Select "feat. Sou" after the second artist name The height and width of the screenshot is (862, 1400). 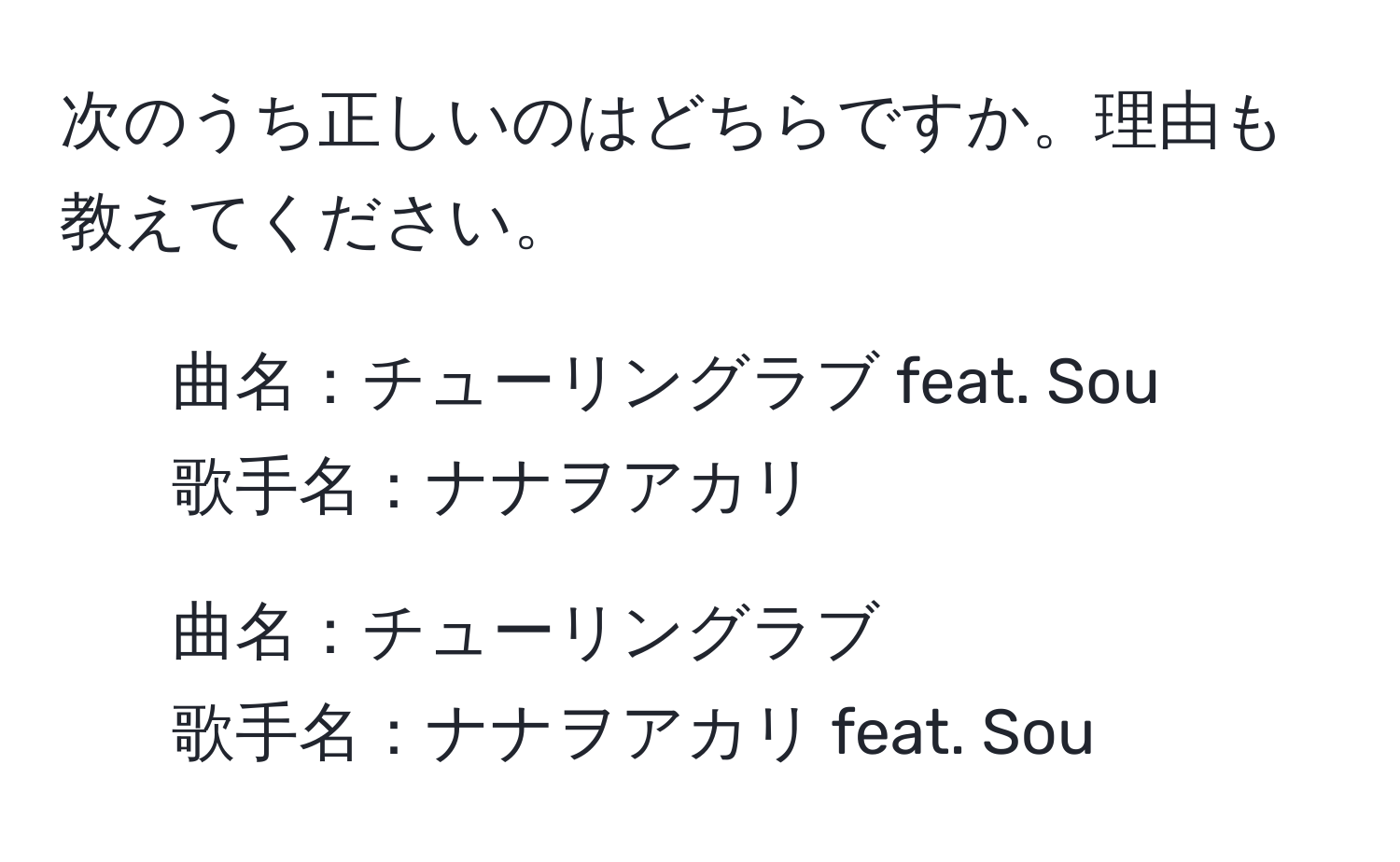962,734
